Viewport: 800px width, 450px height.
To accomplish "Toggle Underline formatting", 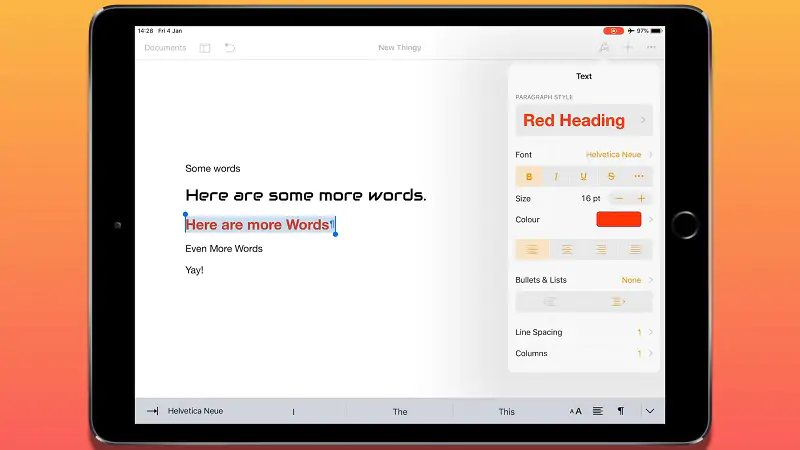I will click(x=583, y=177).
